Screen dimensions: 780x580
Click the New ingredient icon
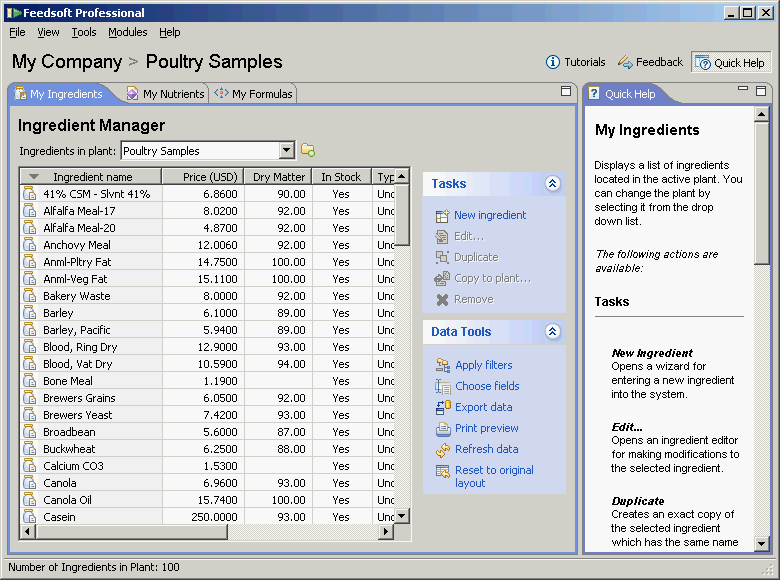[x=442, y=215]
